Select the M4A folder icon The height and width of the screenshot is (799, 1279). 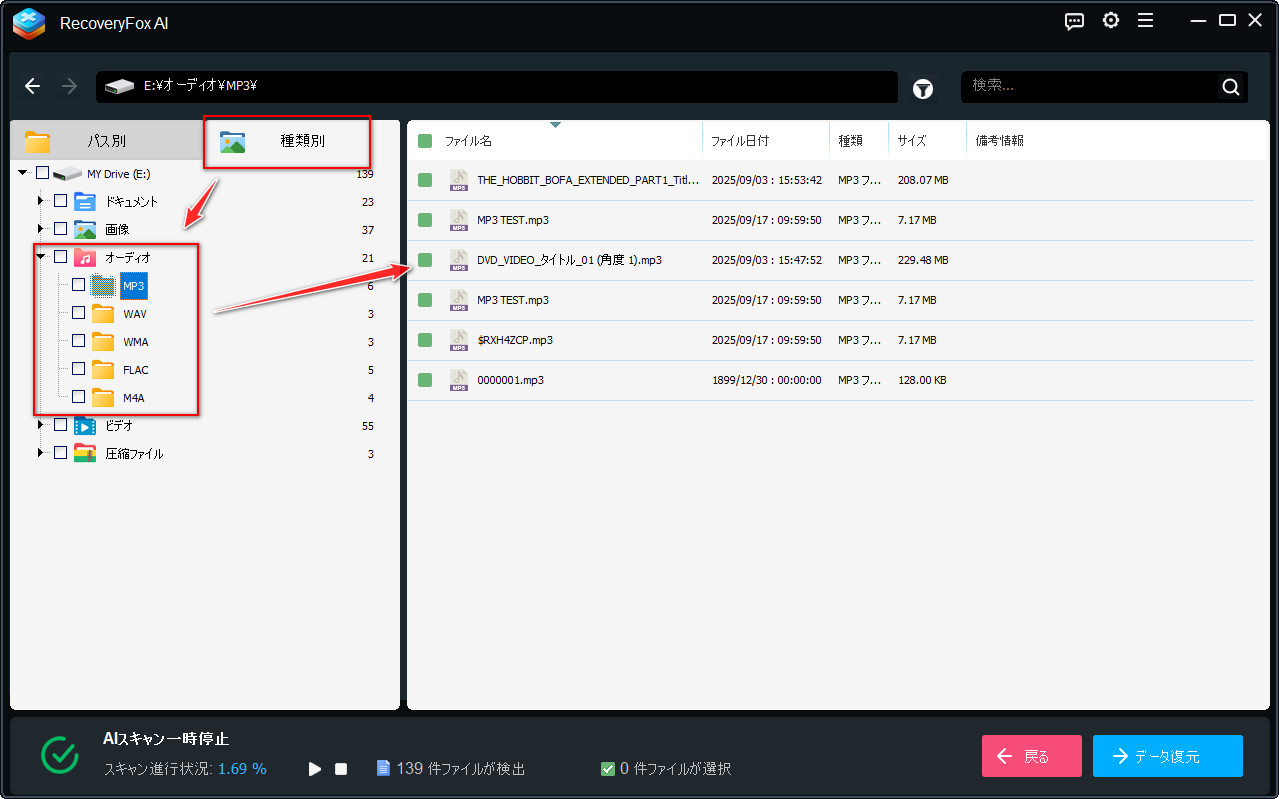pyautogui.click(x=103, y=397)
